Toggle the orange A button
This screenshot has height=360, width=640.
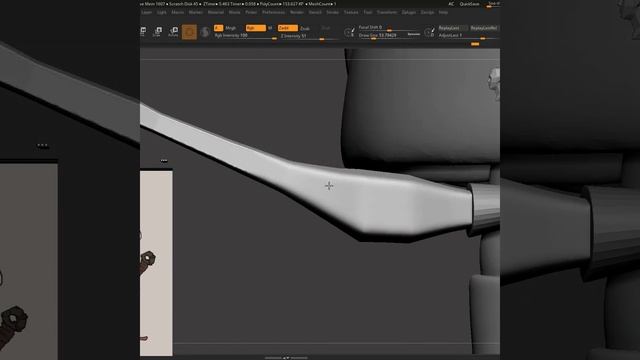click(218, 28)
